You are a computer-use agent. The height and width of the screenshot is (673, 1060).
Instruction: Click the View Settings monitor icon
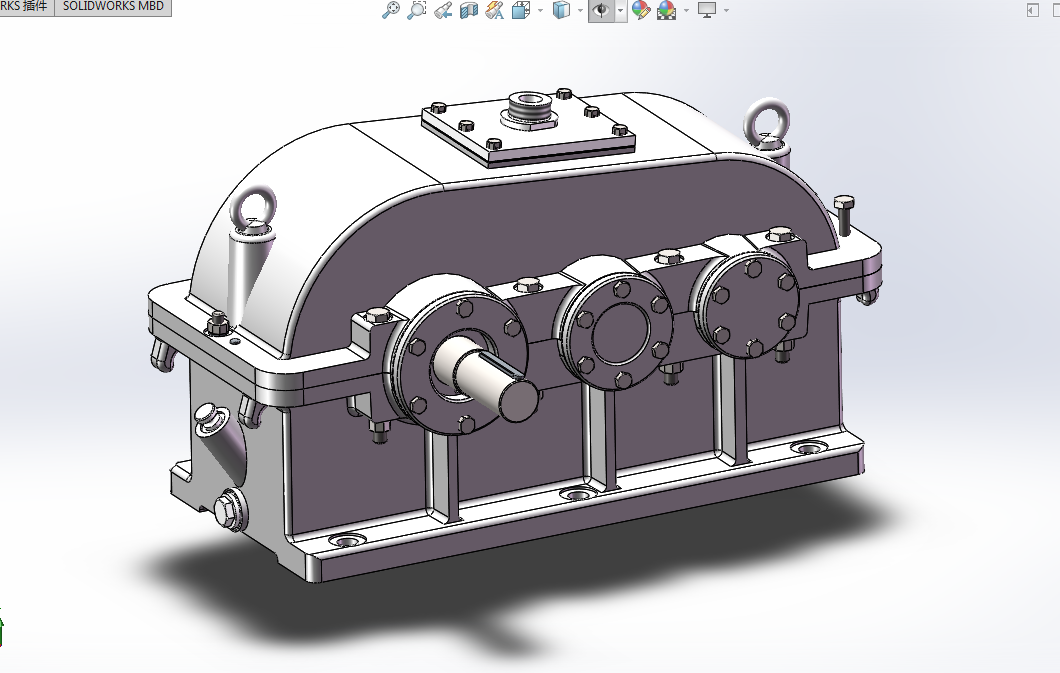[707, 10]
